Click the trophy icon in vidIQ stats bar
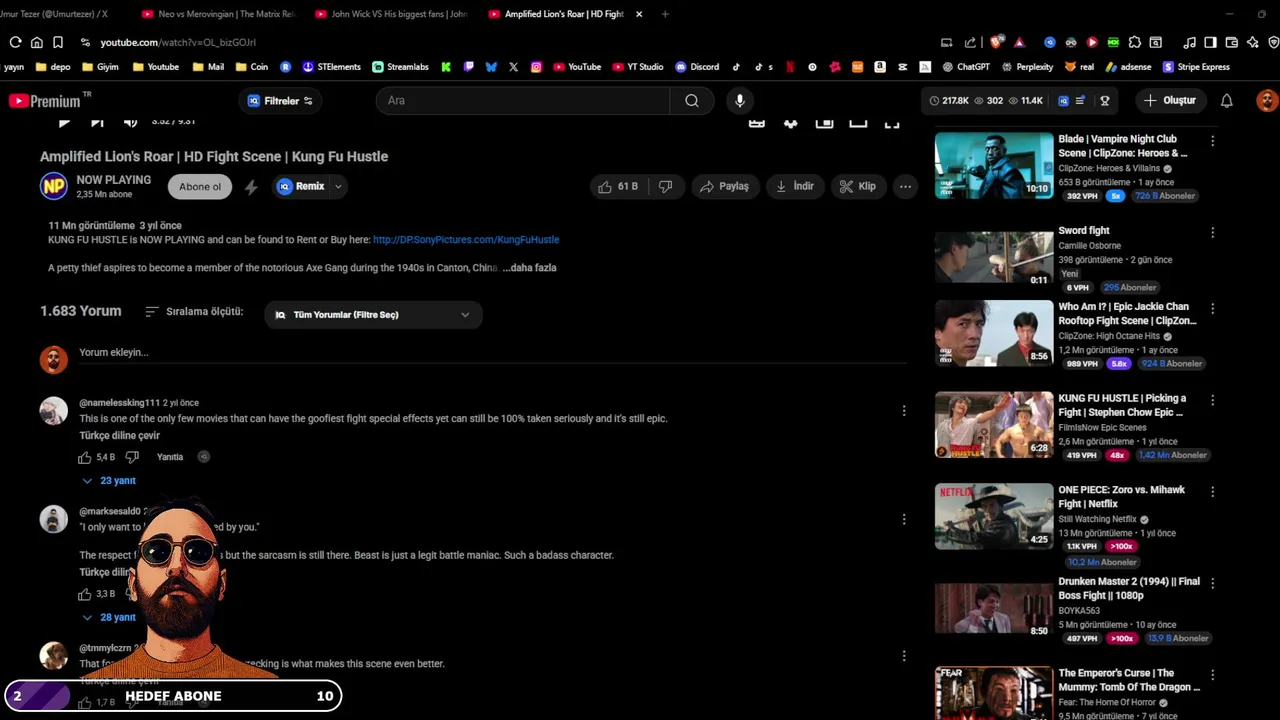 (1105, 100)
